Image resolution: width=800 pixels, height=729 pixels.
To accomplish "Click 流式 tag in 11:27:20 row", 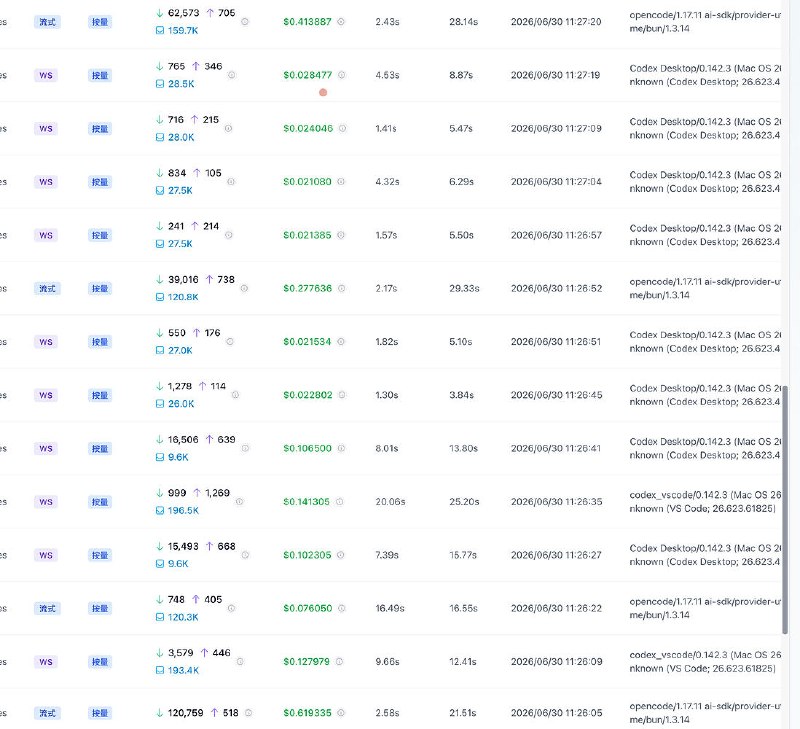I will click(47, 22).
